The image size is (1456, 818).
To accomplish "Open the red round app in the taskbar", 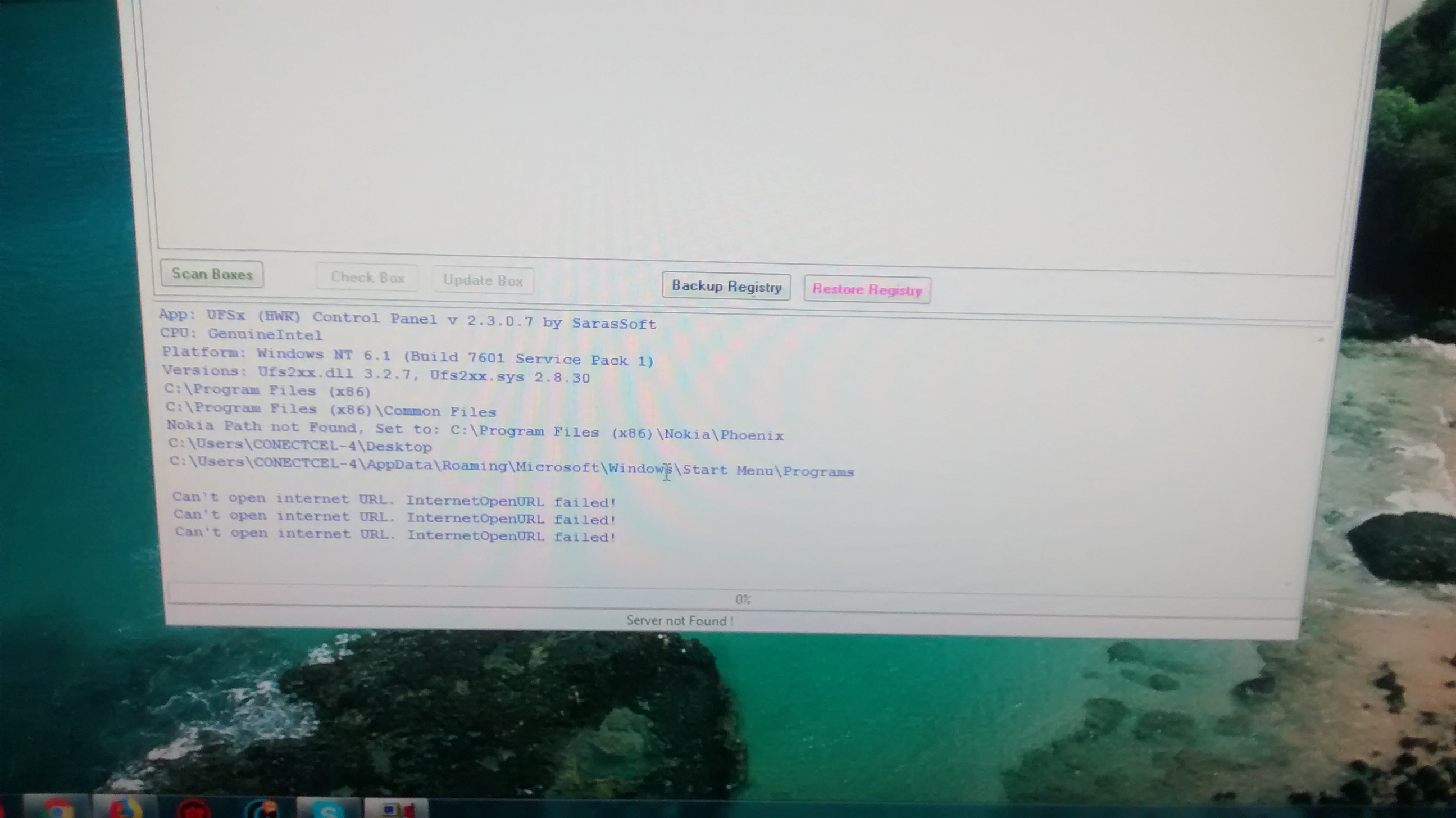I will 193,810.
